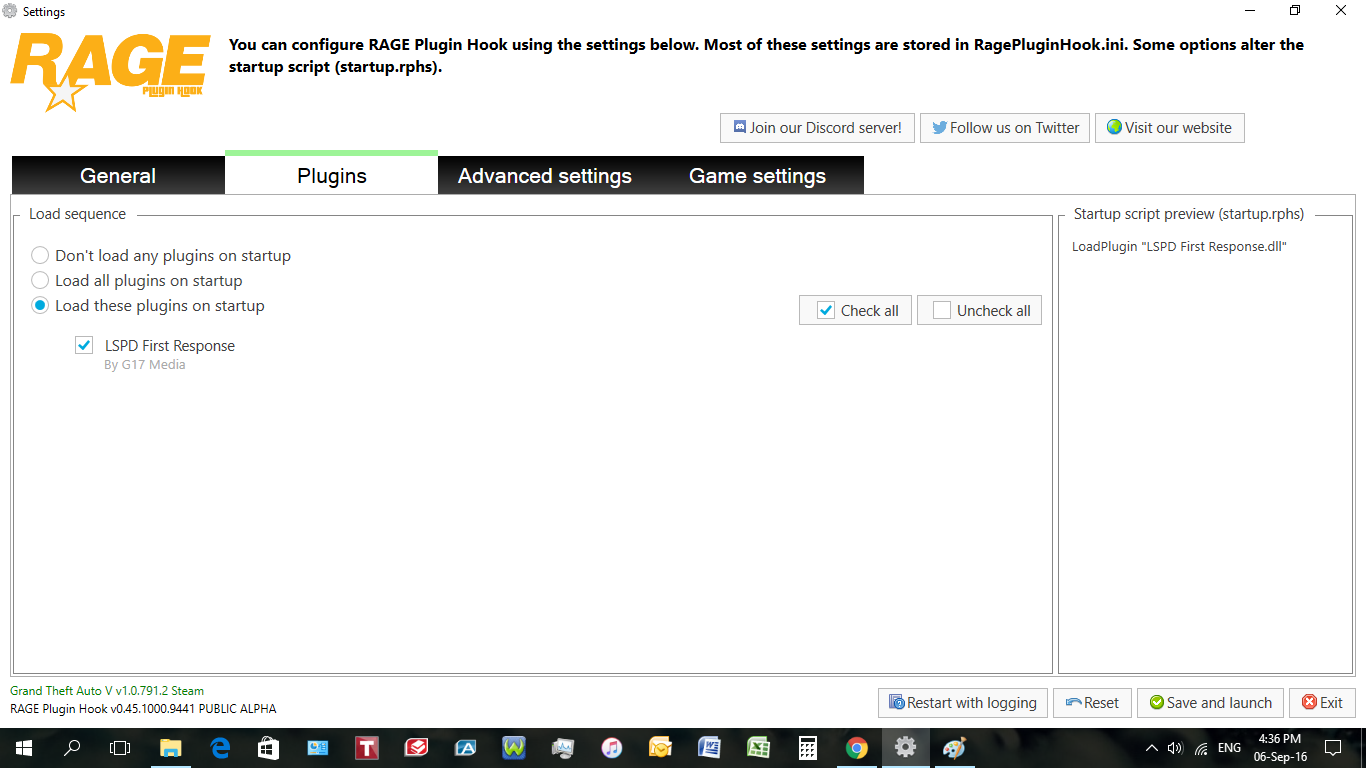Click the LoadPlugin line in script preview
1366x768 pixels.
tap(1179, 247)
